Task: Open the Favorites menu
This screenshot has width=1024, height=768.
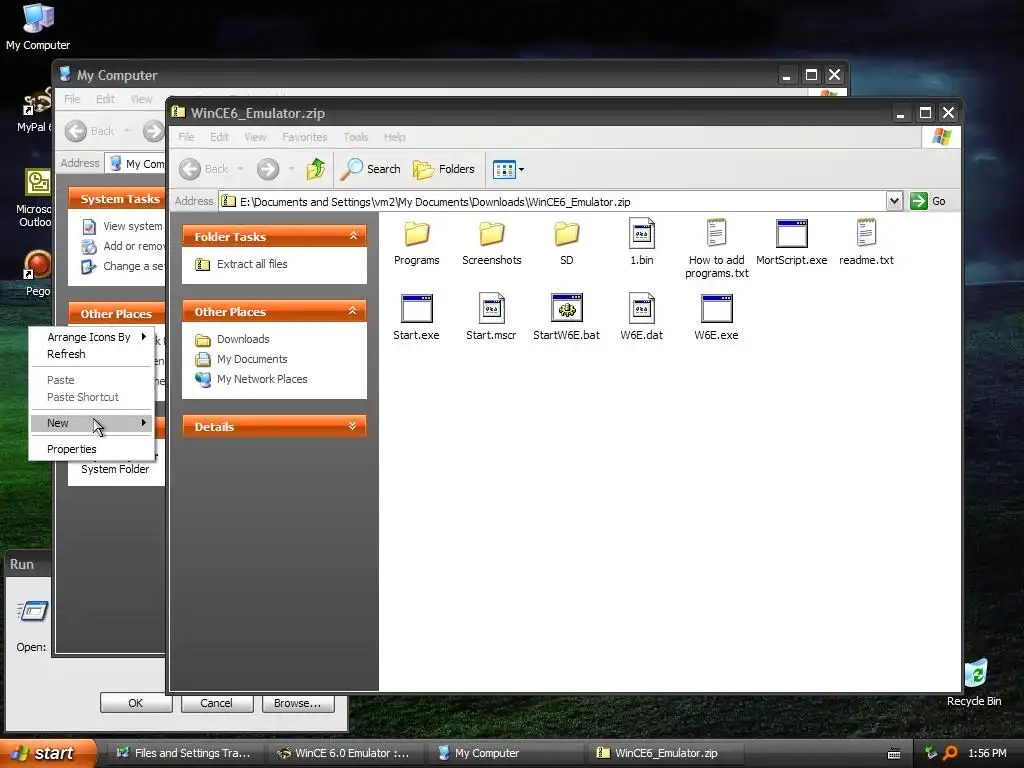Action: [x=304, y=137]
